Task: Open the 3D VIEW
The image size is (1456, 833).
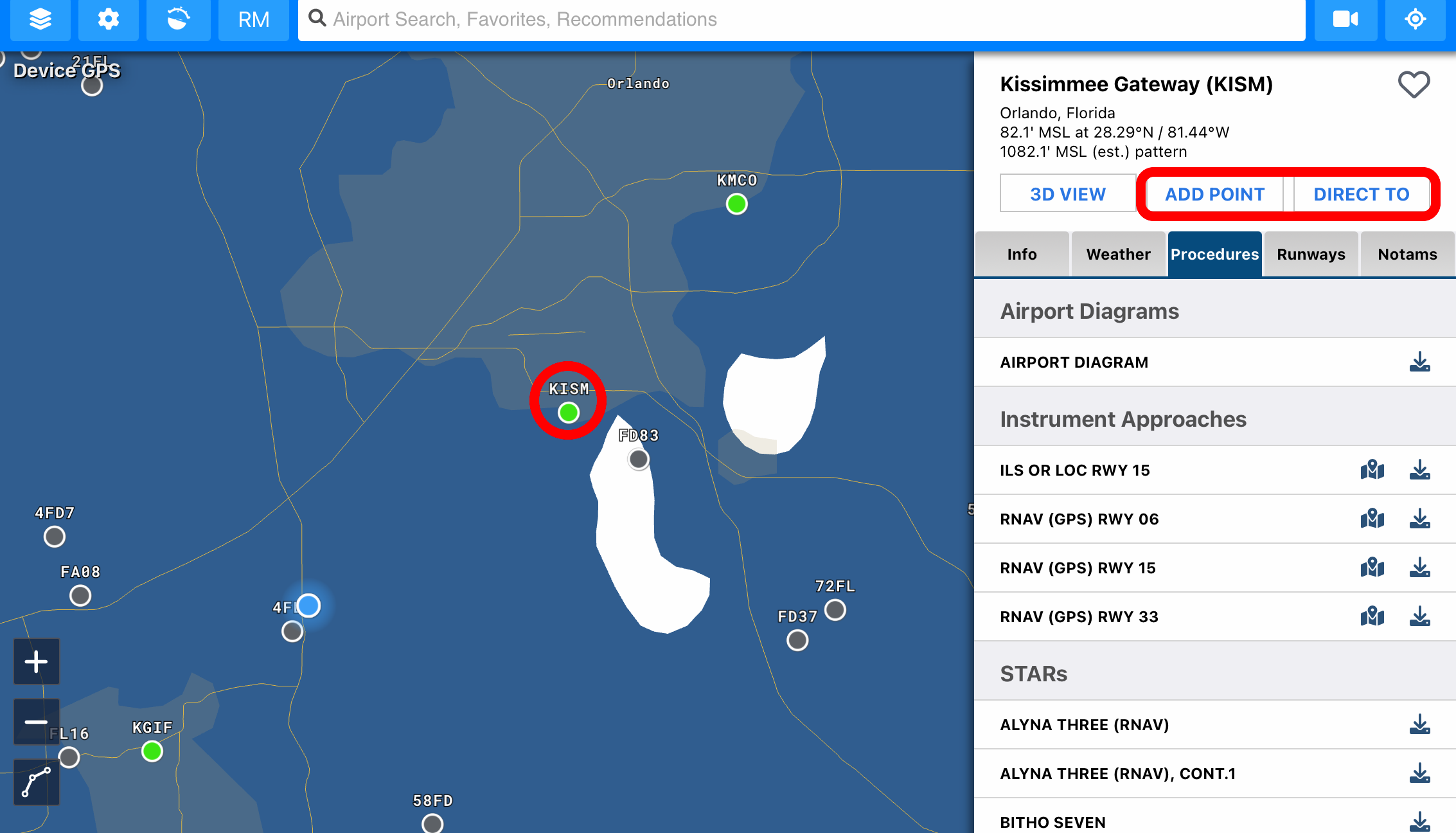Action: [x=1068, y=194]
